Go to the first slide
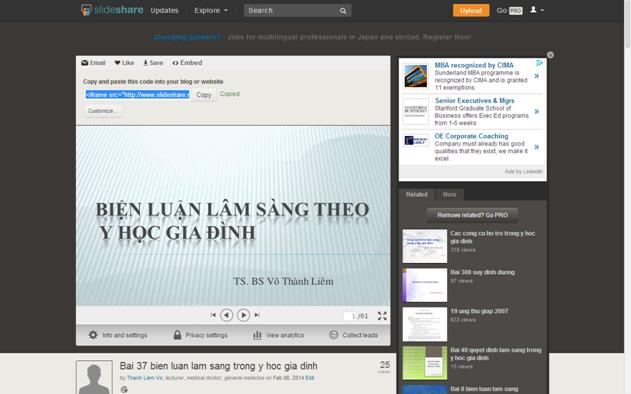This screenshot has height=394, width=631. tap(213, 315)
